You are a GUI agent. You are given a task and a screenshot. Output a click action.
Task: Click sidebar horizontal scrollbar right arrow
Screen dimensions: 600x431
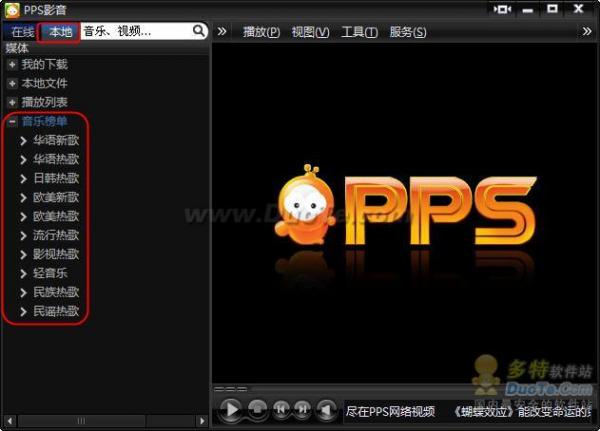(x=202, y=421)
